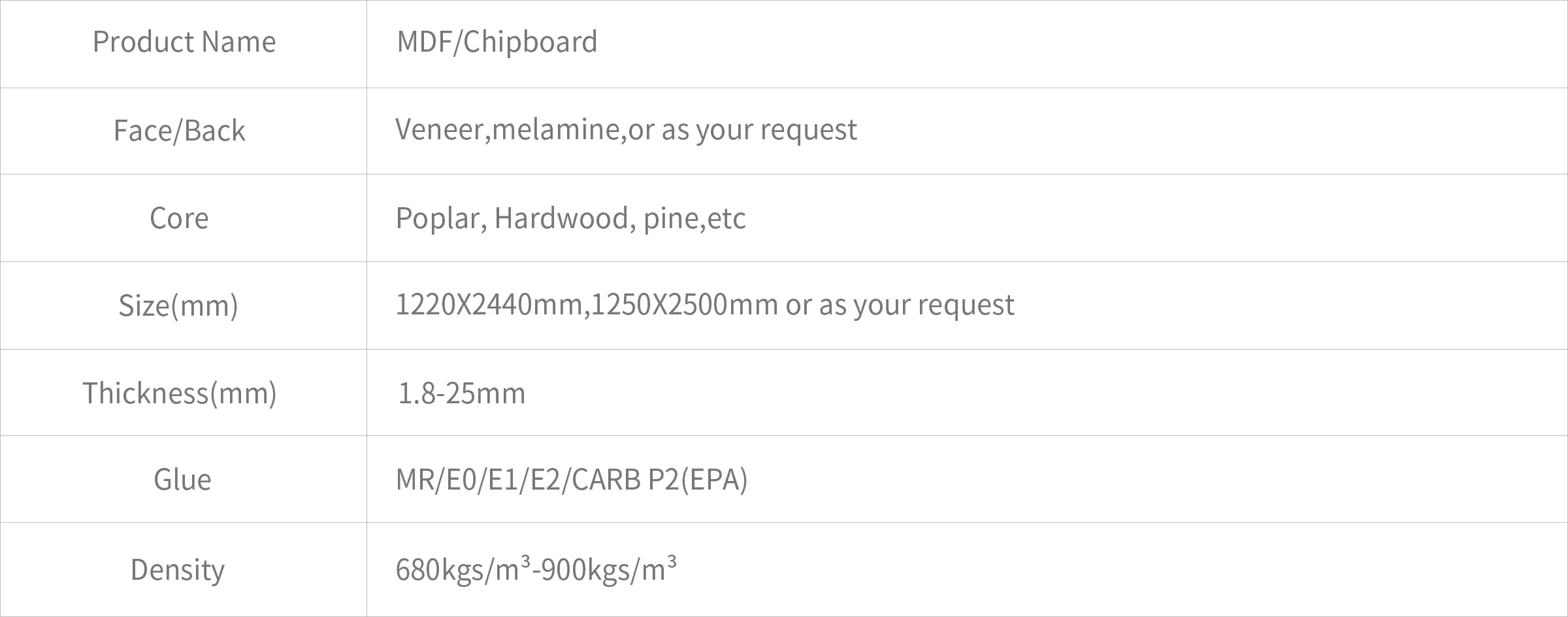1568x617 pixels.
Task: Select the 1.8-25mm thickness value
Action: (x=461, y=393)
